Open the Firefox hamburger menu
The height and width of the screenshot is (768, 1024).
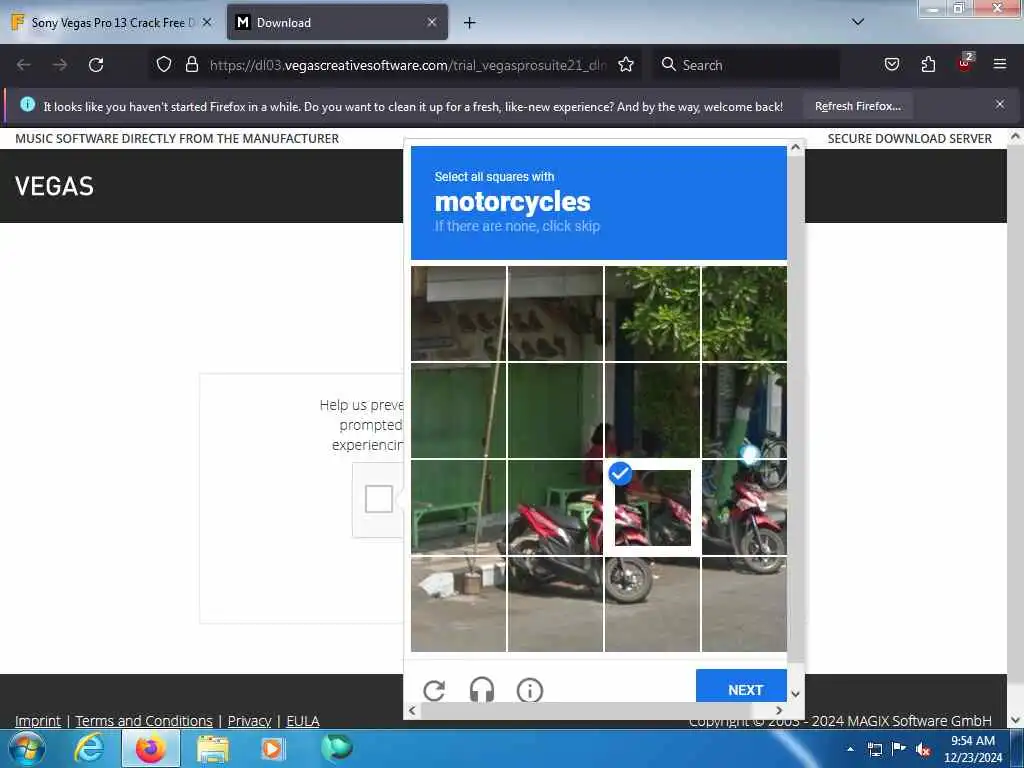(x=999, y=64)
